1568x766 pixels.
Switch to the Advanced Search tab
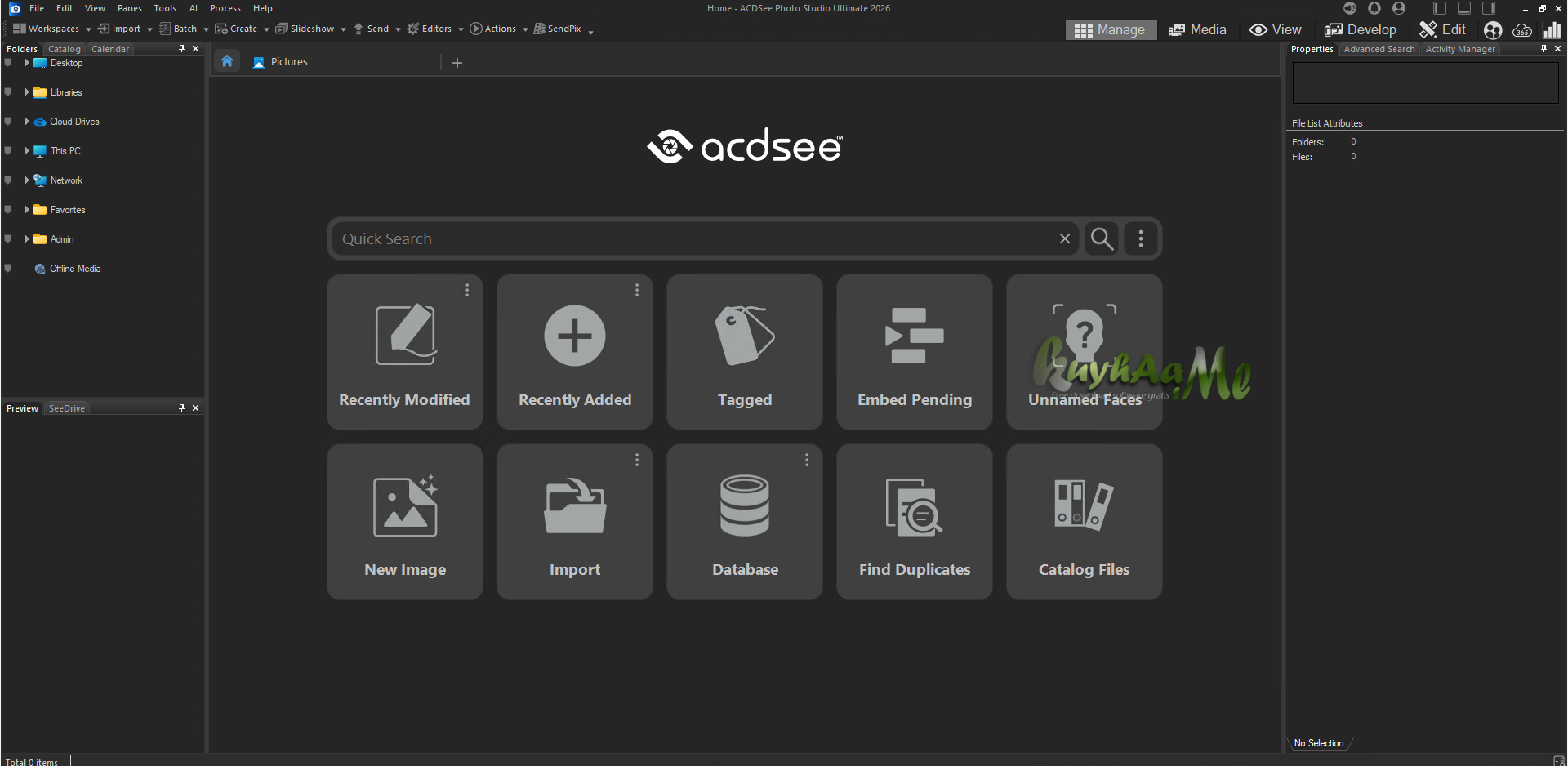(x=1379, y=49)
